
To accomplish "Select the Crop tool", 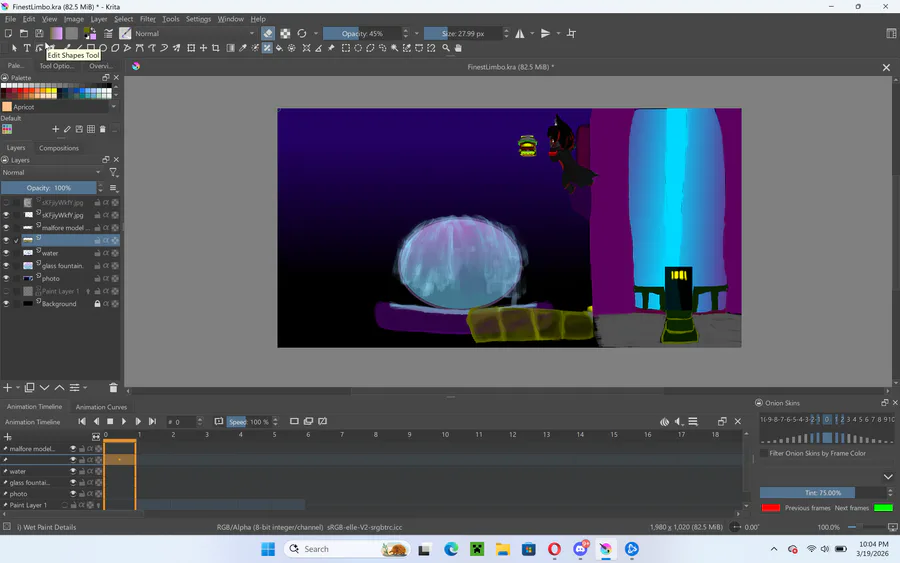I will (x=215, y=48).
